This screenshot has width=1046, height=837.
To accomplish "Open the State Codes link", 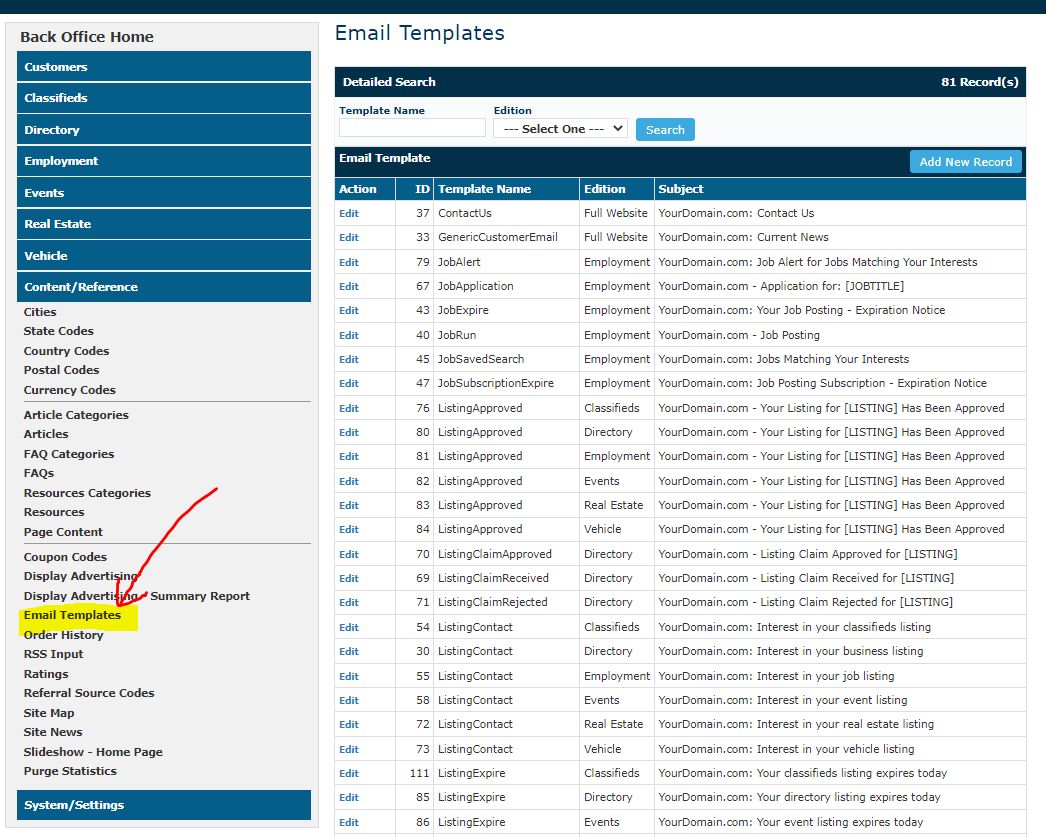I will pos(59,331).
